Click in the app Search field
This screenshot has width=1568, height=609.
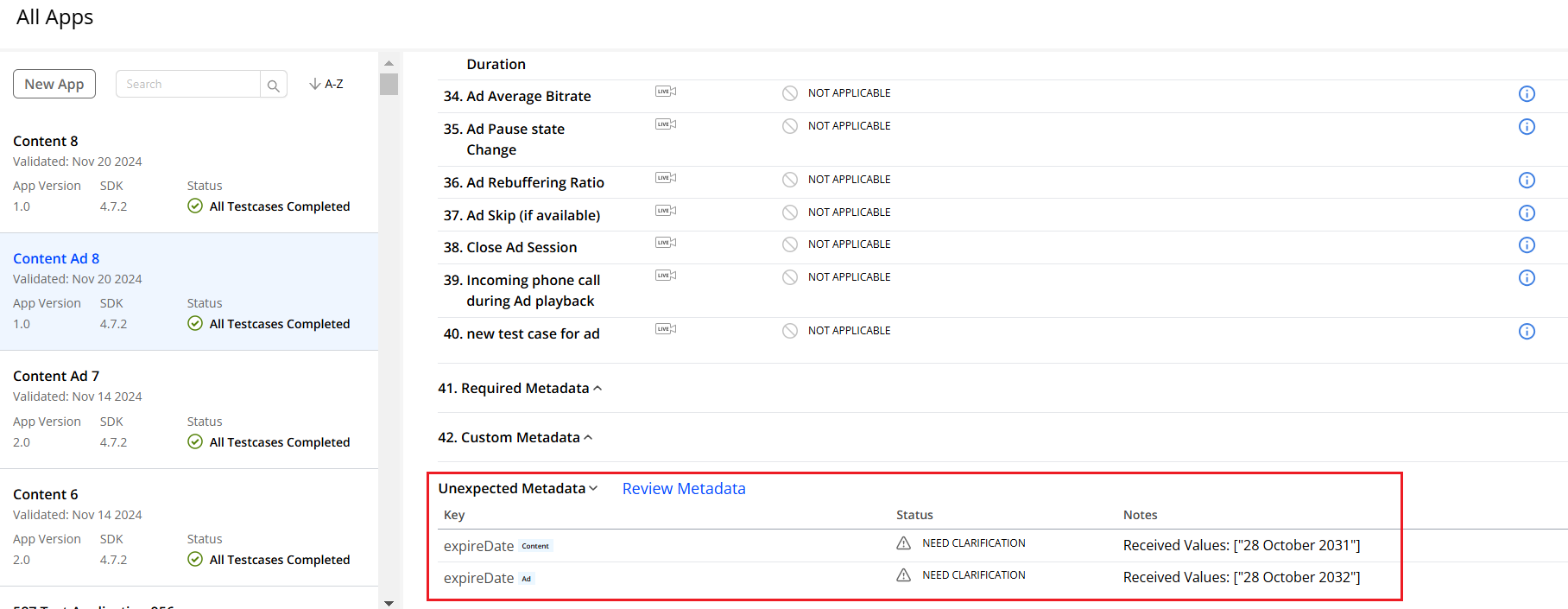point(188,84)
